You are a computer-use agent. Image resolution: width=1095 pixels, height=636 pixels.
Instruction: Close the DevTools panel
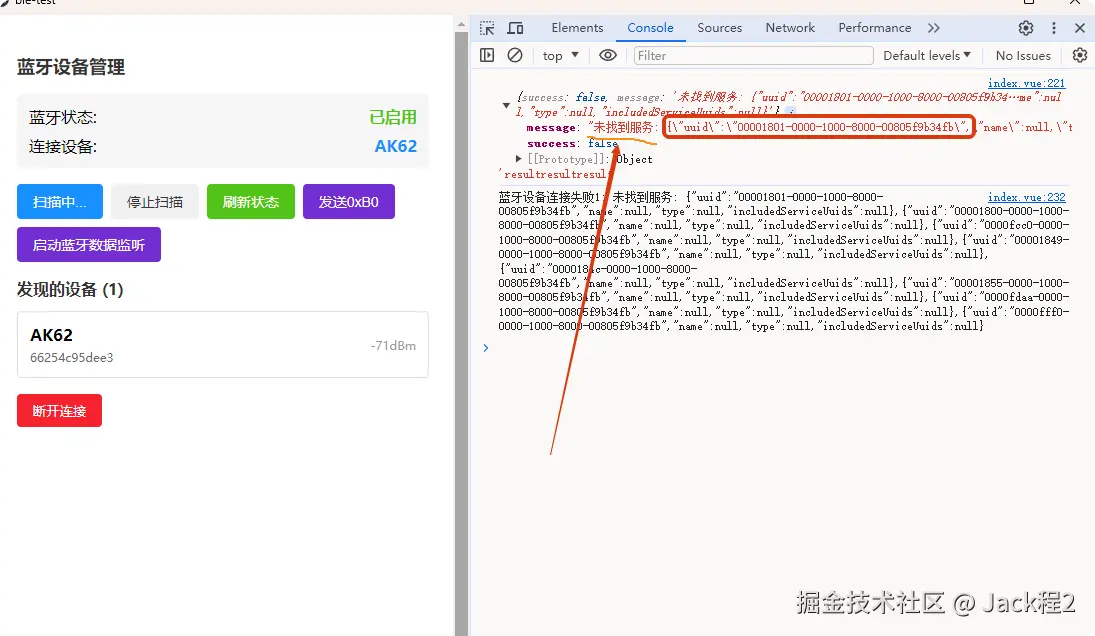(1080, 28)
